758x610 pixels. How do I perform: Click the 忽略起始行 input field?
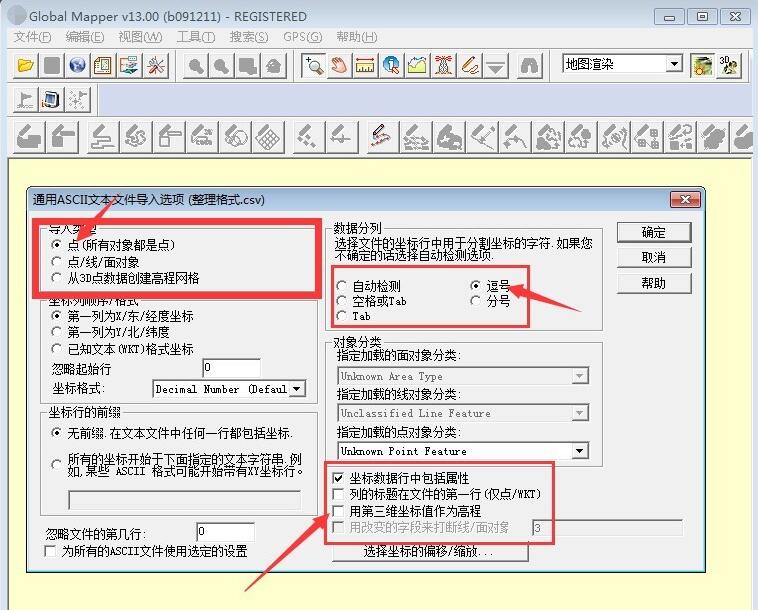(232, 368)
